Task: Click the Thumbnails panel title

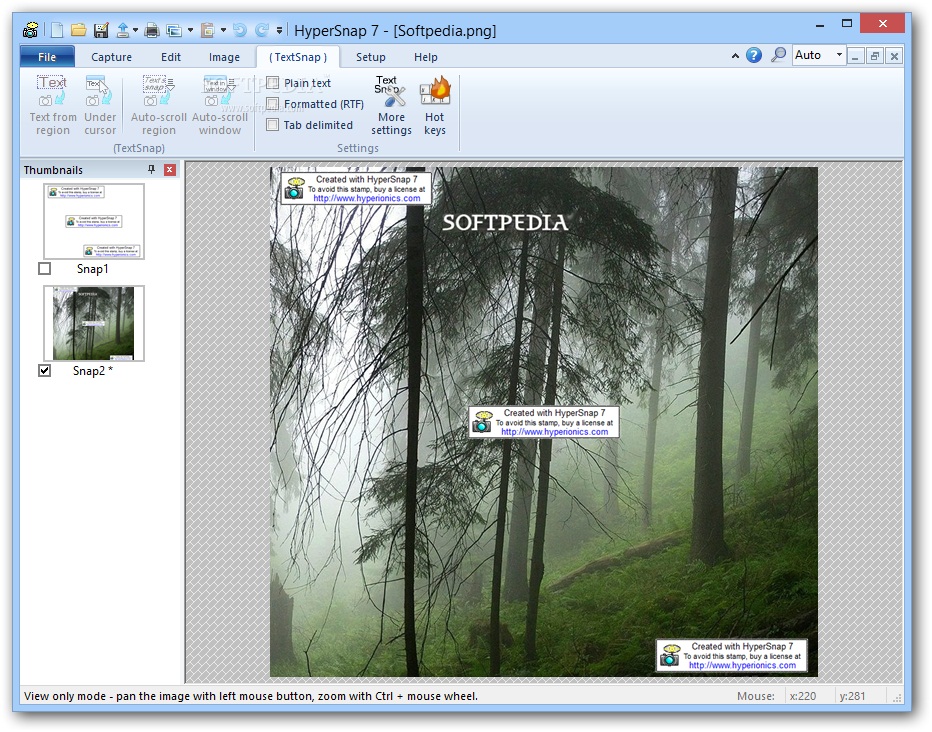Action: (x=53, y=170)
